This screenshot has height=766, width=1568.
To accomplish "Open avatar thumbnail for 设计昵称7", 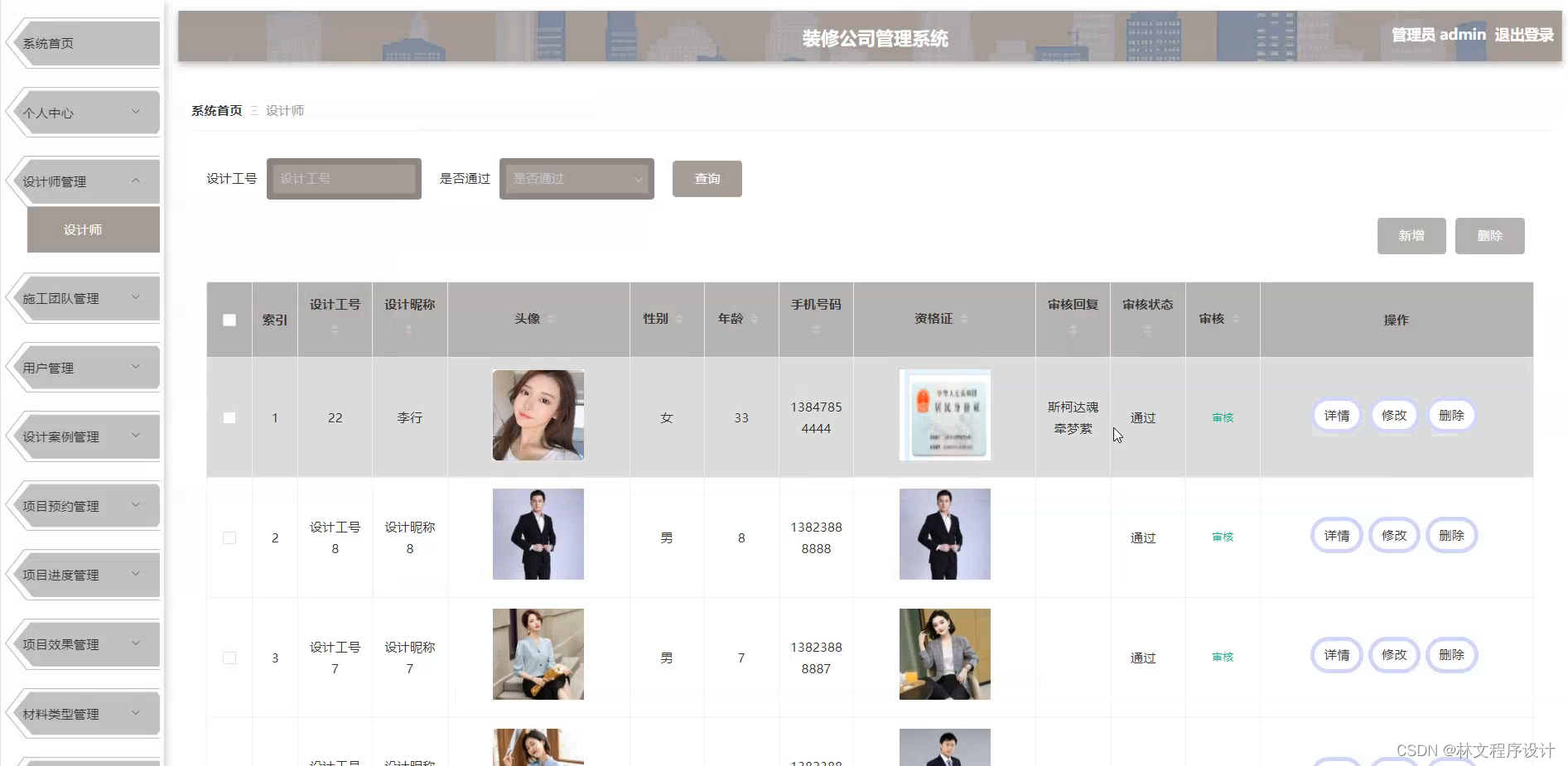I will 538,654.
